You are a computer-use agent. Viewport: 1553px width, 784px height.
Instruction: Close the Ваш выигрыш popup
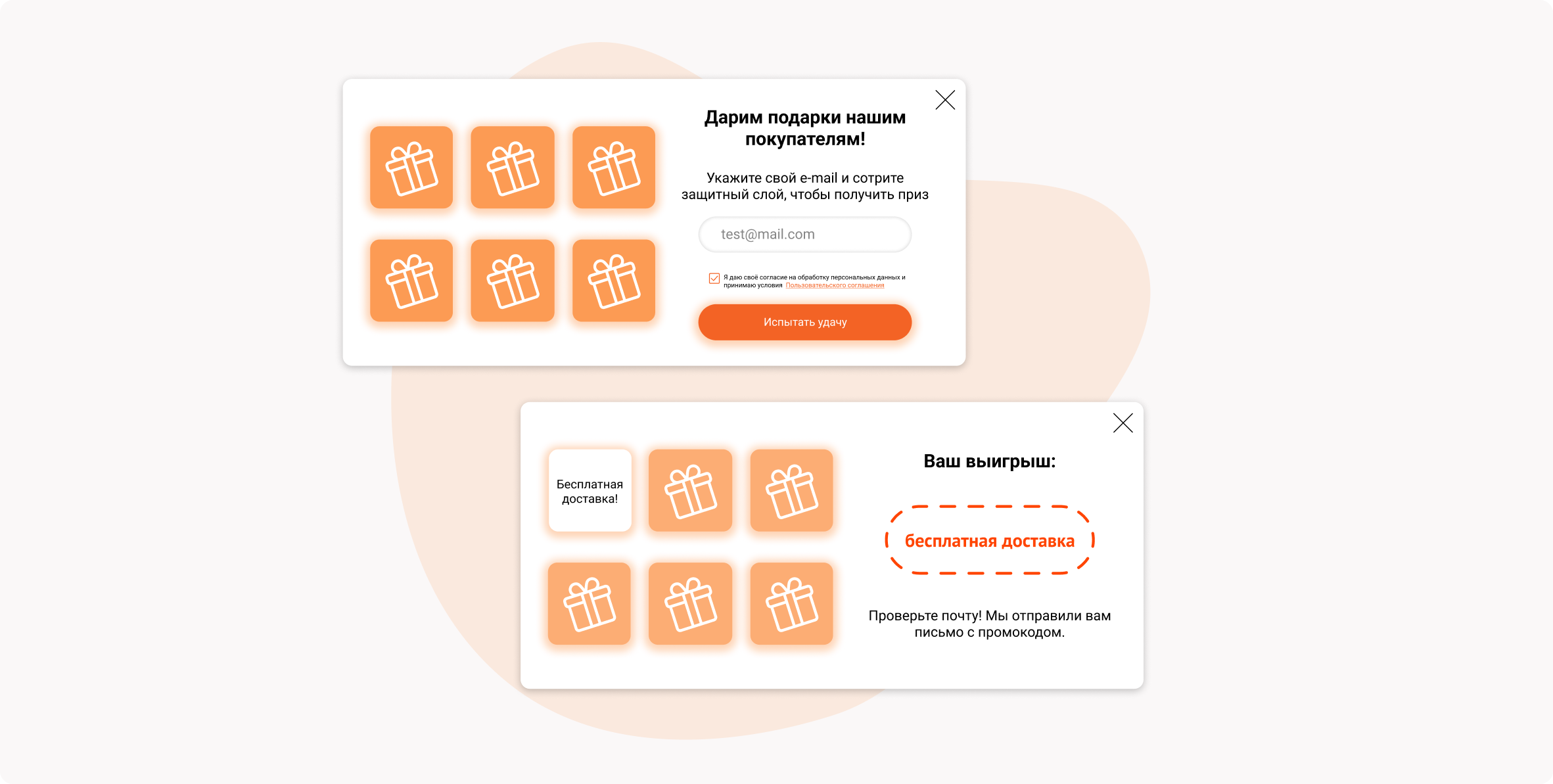pos(1123,423)
